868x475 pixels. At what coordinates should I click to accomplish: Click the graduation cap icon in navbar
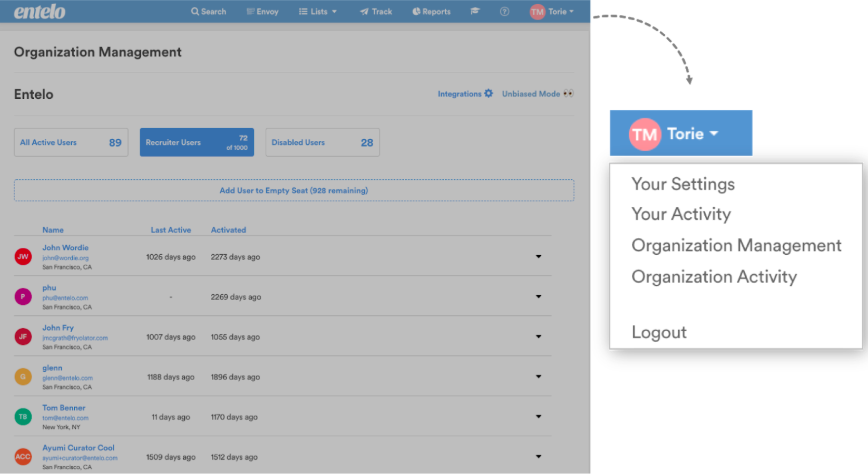(475, 11)
